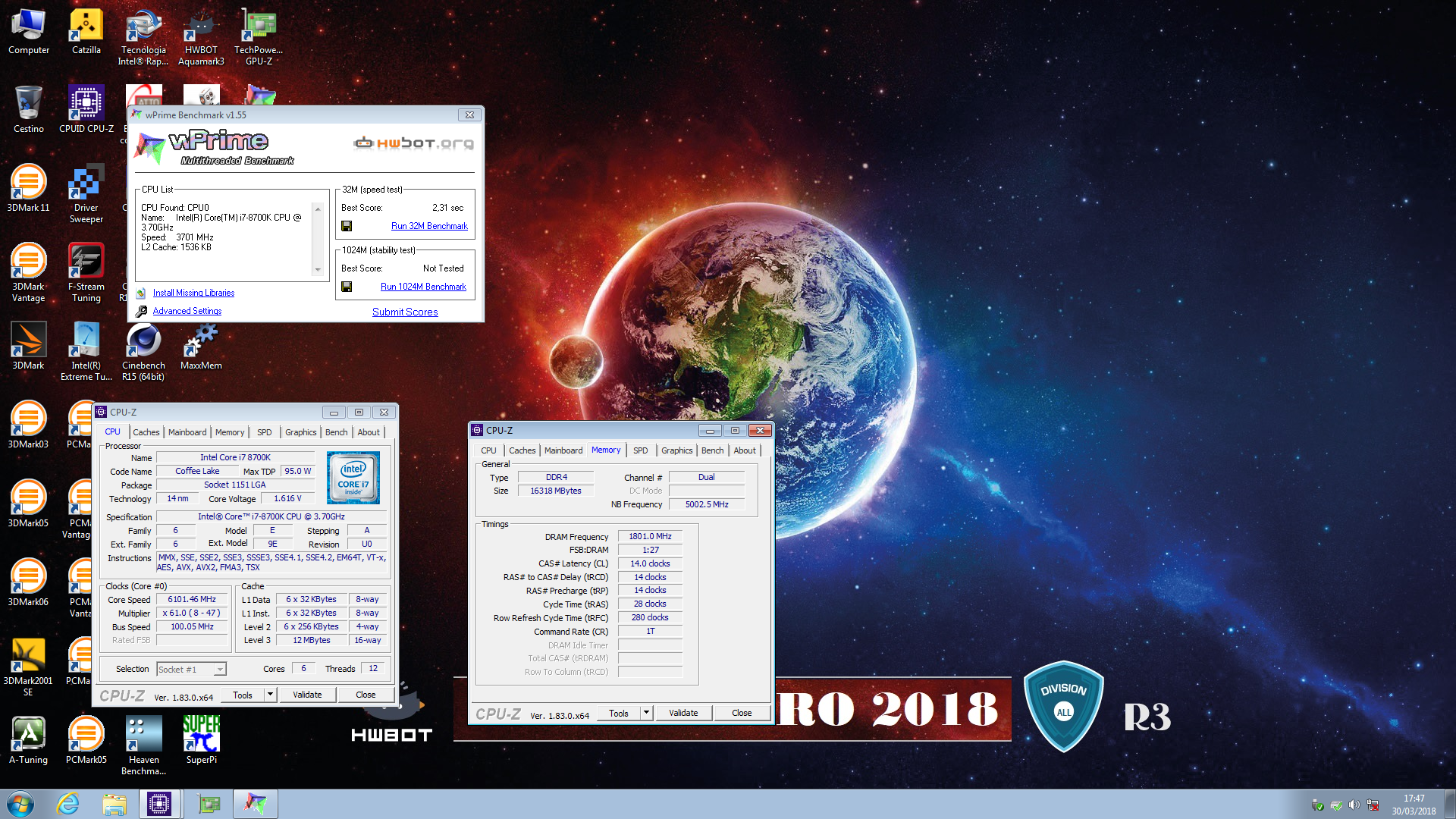Screen dimensions: 1456x819
Task: Expand Tools dropdown arrow in Memory CPU-Z window
Action: click(646, 713)
